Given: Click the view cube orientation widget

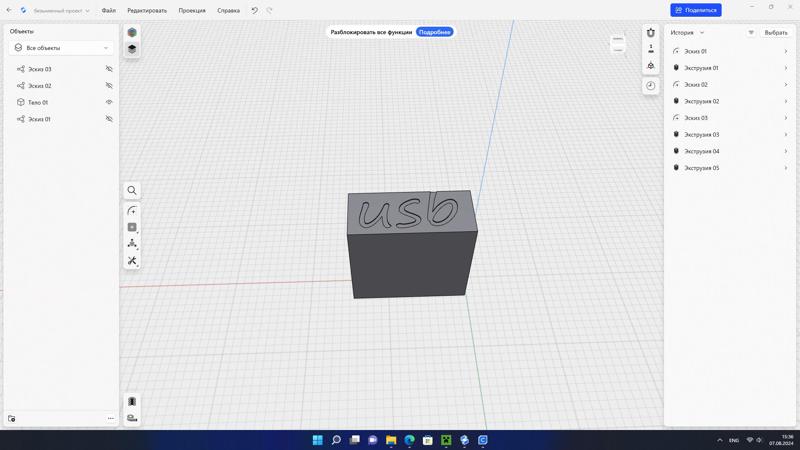Looking at the screenshot, I should (x=618, y=44).
